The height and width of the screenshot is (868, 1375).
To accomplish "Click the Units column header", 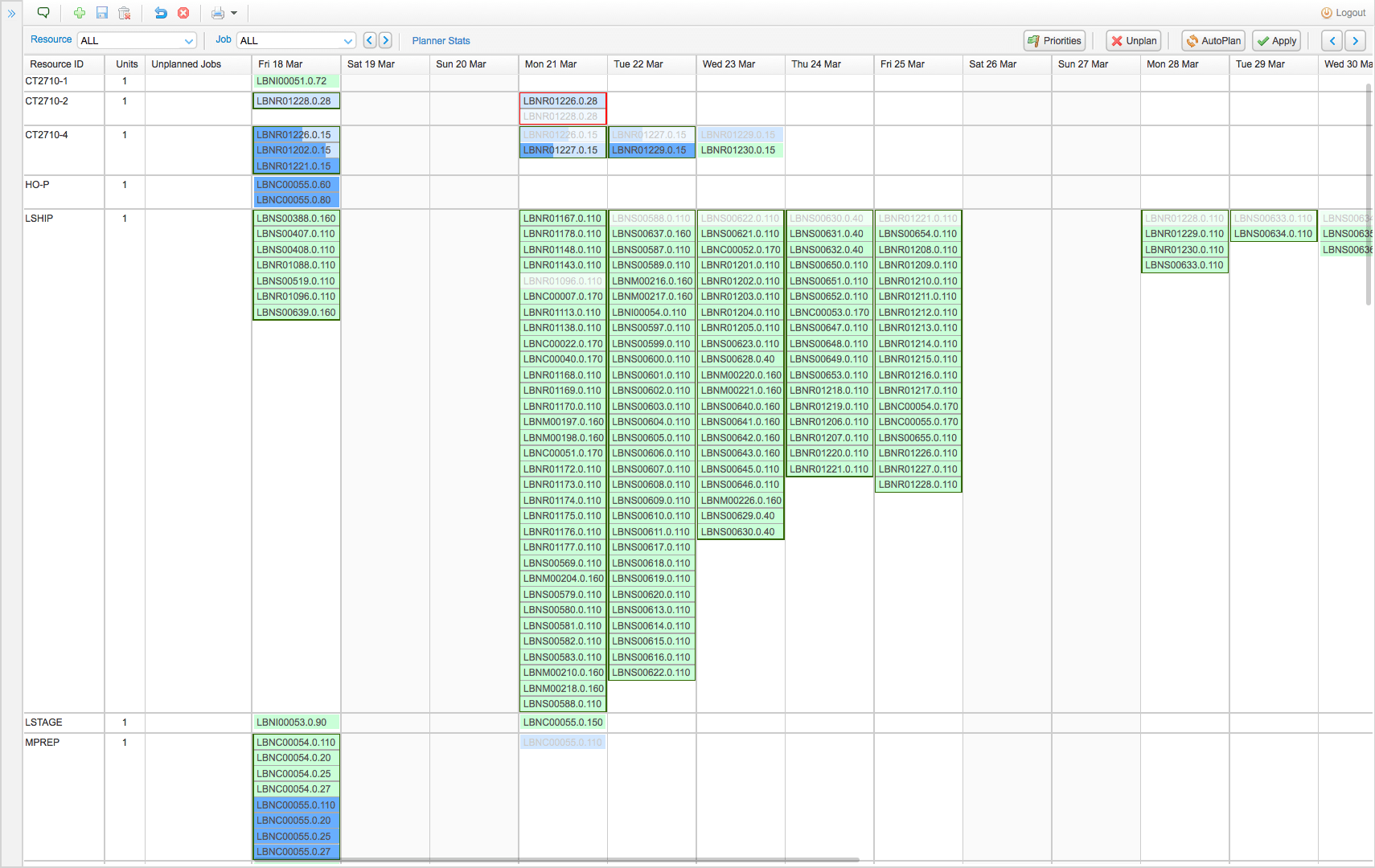I will pos(126,64).
